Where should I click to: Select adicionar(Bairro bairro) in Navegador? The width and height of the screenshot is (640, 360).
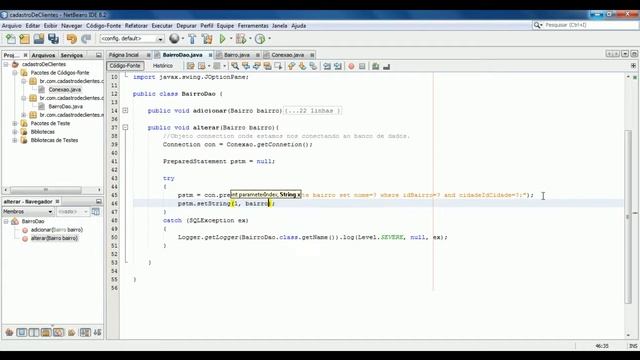tap(57, 230)
